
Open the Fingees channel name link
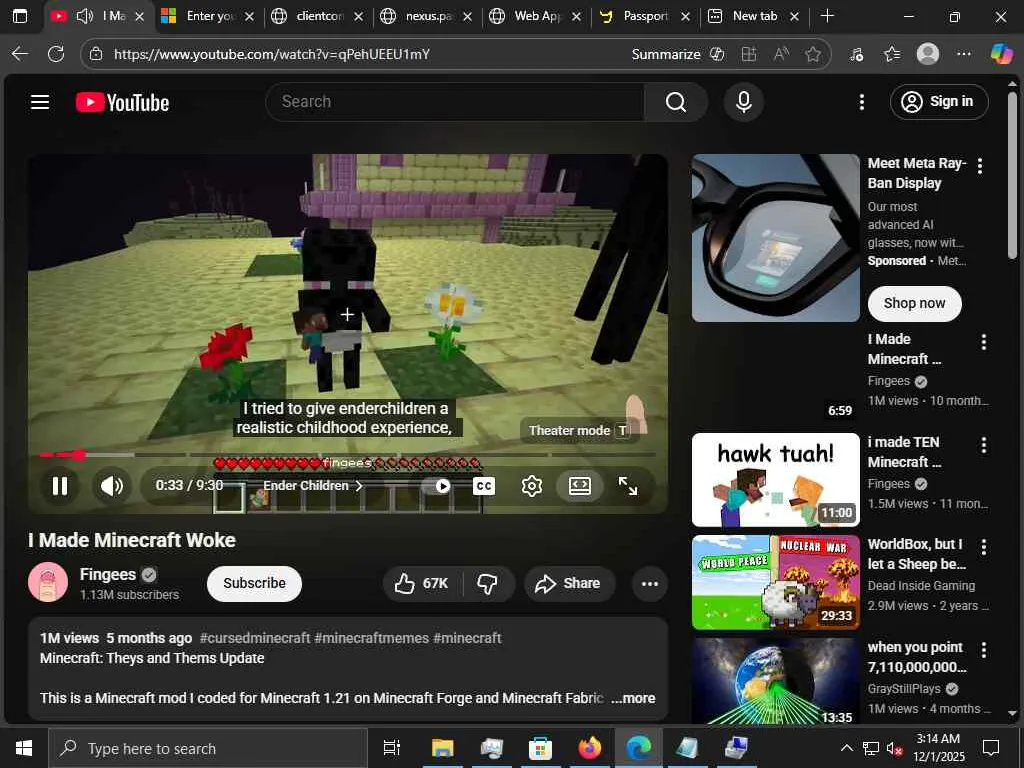(107, 574)
